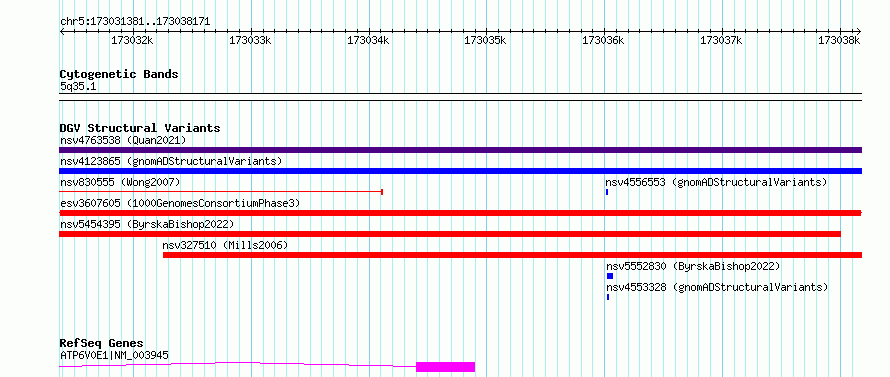
Task: Click the nsv830555 Wong2007 thin red variant line
Action: [221, 192]
